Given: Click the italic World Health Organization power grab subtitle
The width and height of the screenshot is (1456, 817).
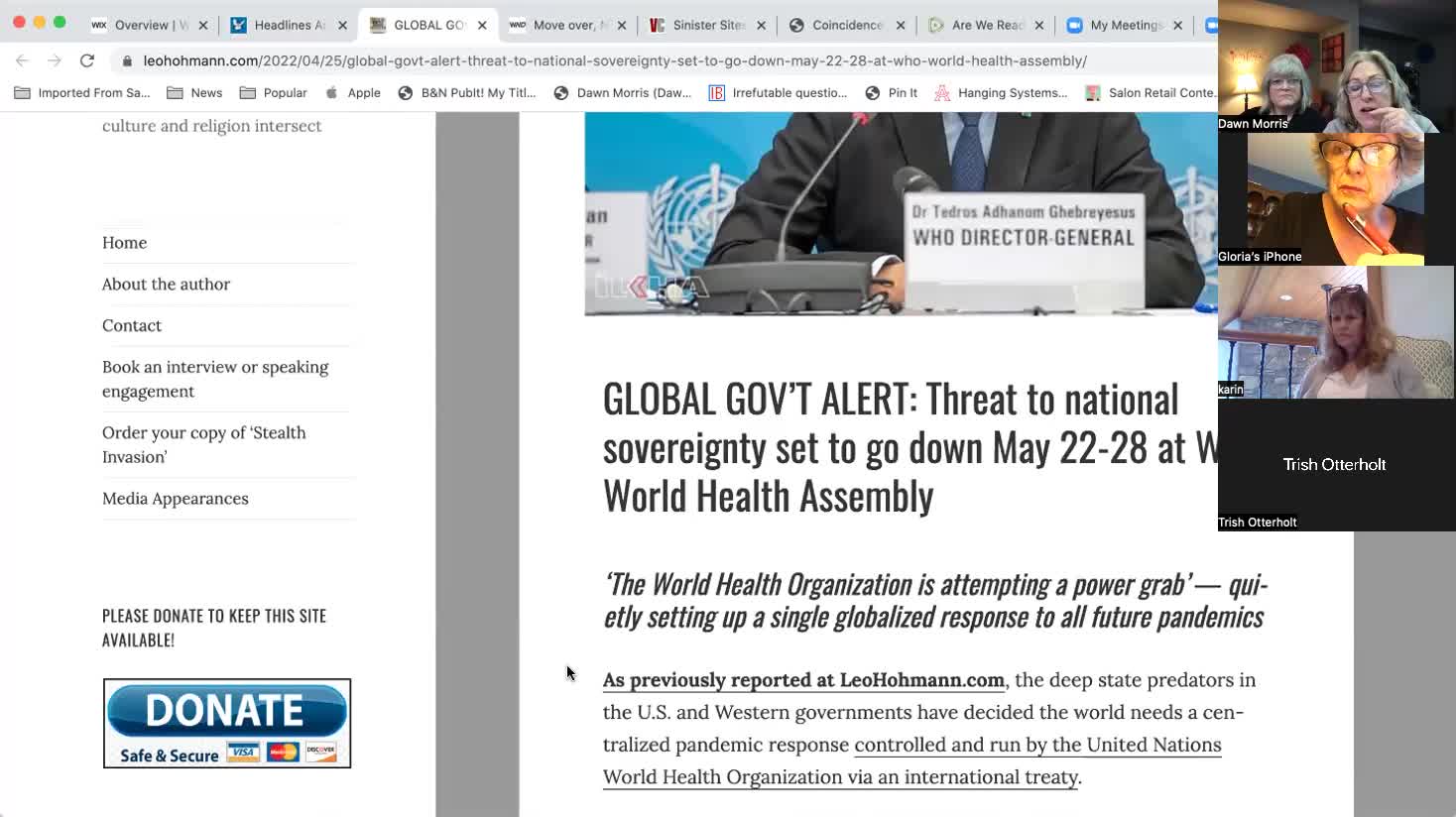Looking at the screenshot, I should pos(935,601).
